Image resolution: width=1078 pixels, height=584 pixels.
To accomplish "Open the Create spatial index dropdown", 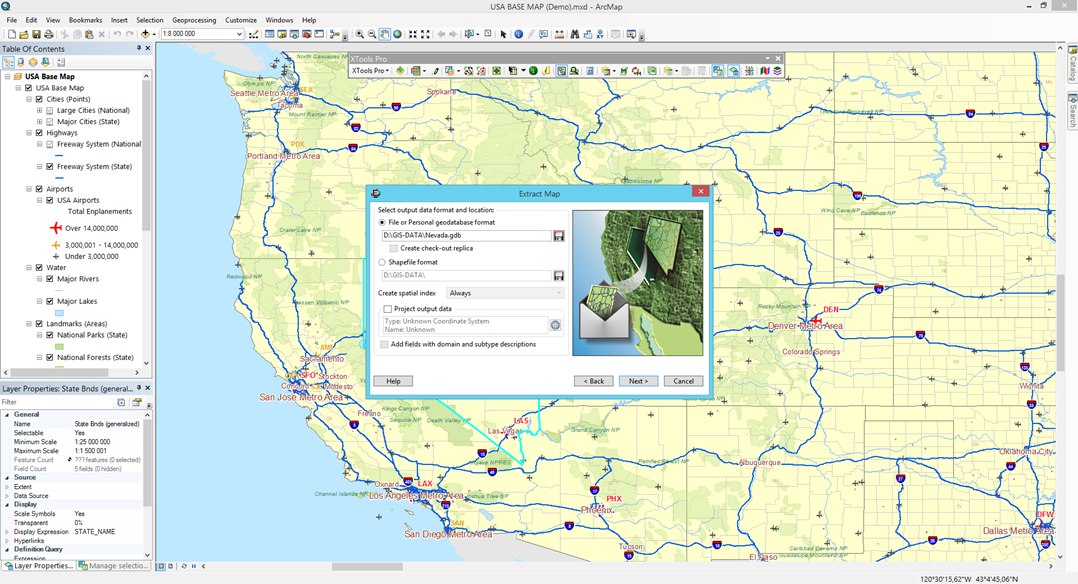I will 505,293.
